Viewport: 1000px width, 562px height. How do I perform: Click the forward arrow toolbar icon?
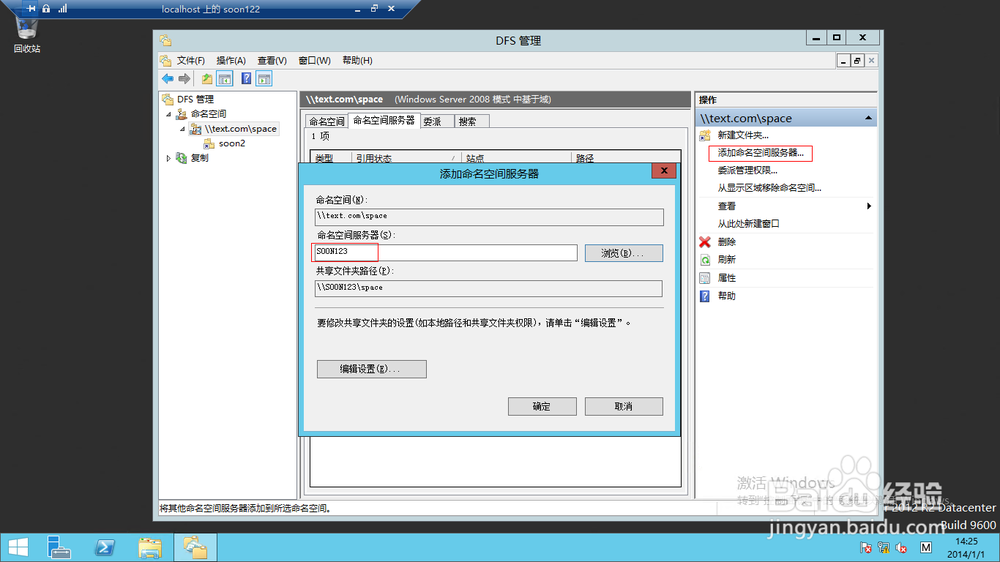[184, 78]
